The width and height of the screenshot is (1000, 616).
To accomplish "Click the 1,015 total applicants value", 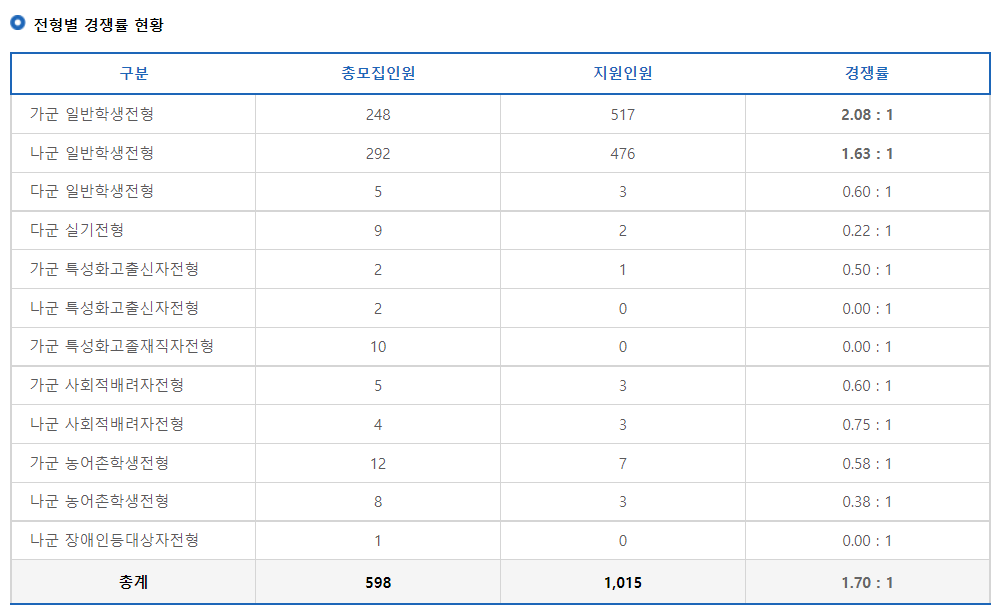I will point(623,582).
